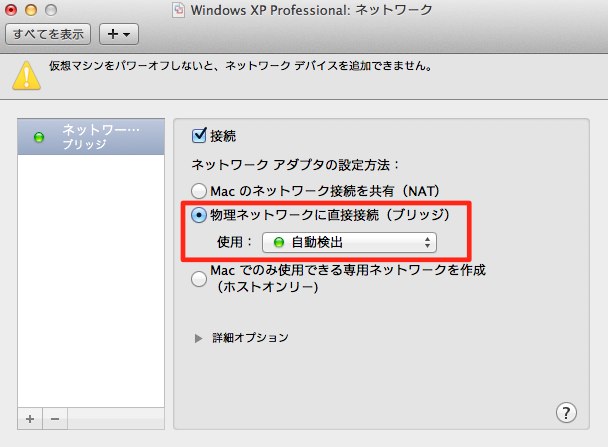Close the window with the red button
Screen dimensions: 608x447
click(11, 10)
